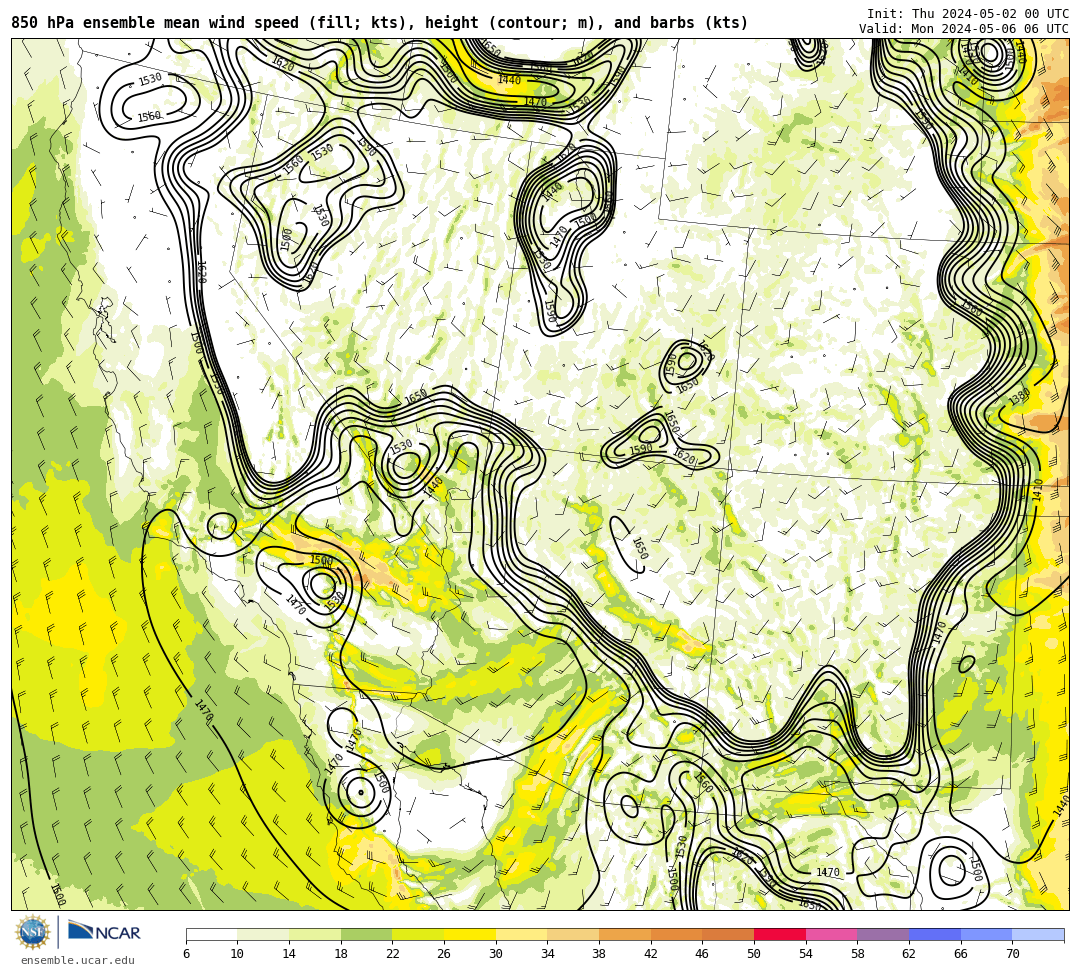Click the colorbar tick label 42
Screen dimensions: 1080x973
651,954
